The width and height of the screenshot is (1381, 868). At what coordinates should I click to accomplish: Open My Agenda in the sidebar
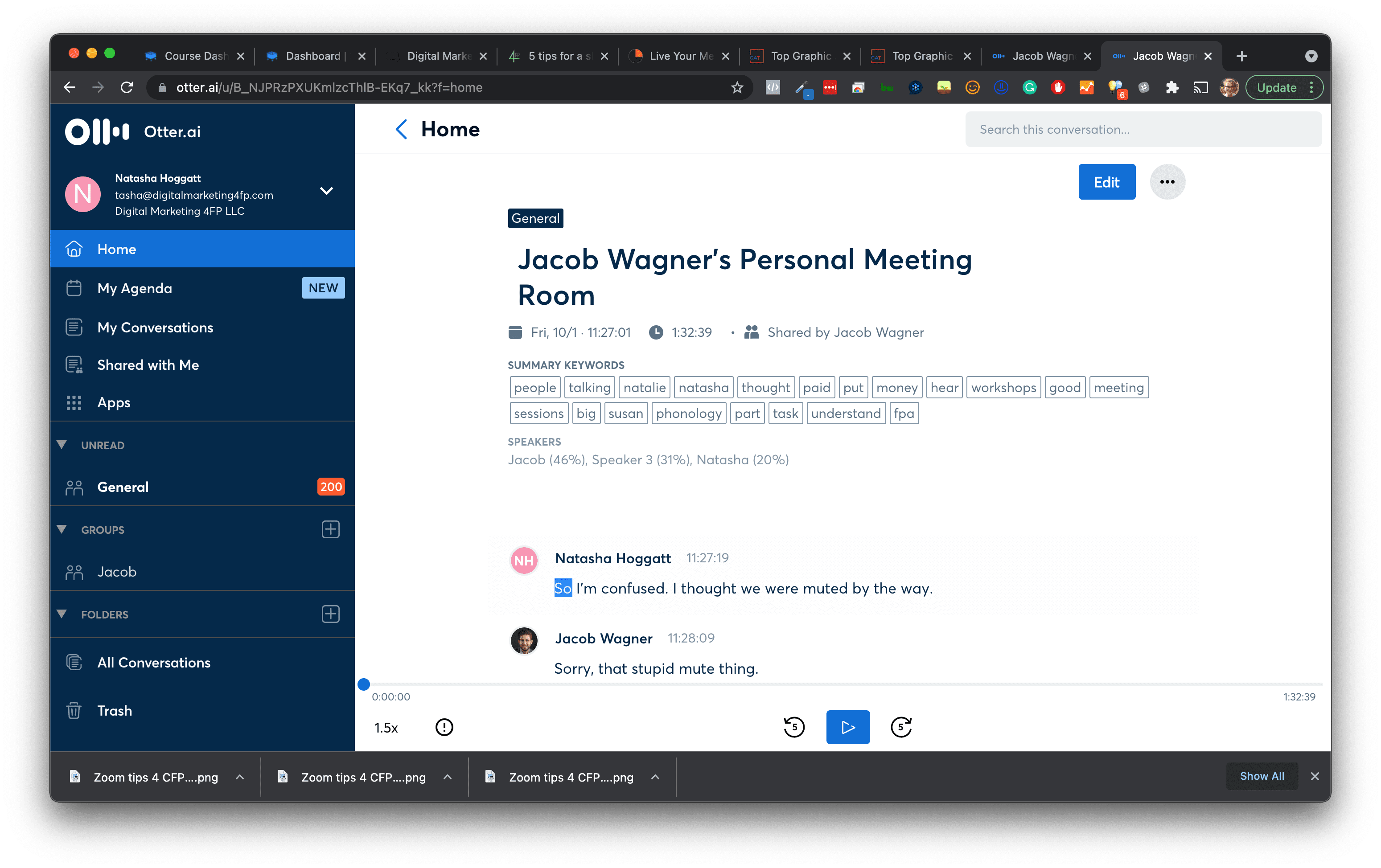pos(202,288)
